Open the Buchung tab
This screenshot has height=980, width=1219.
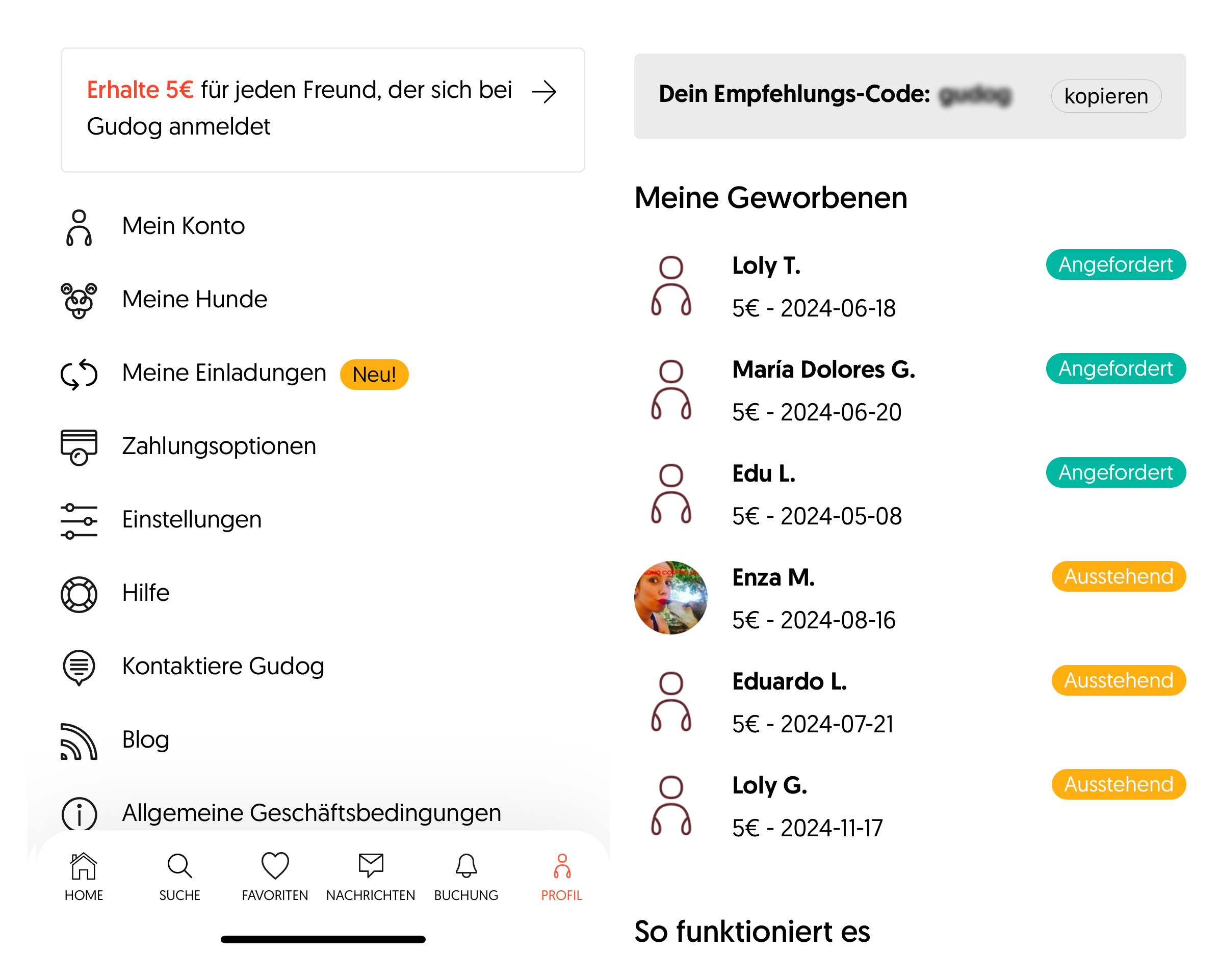pos(466,876)
